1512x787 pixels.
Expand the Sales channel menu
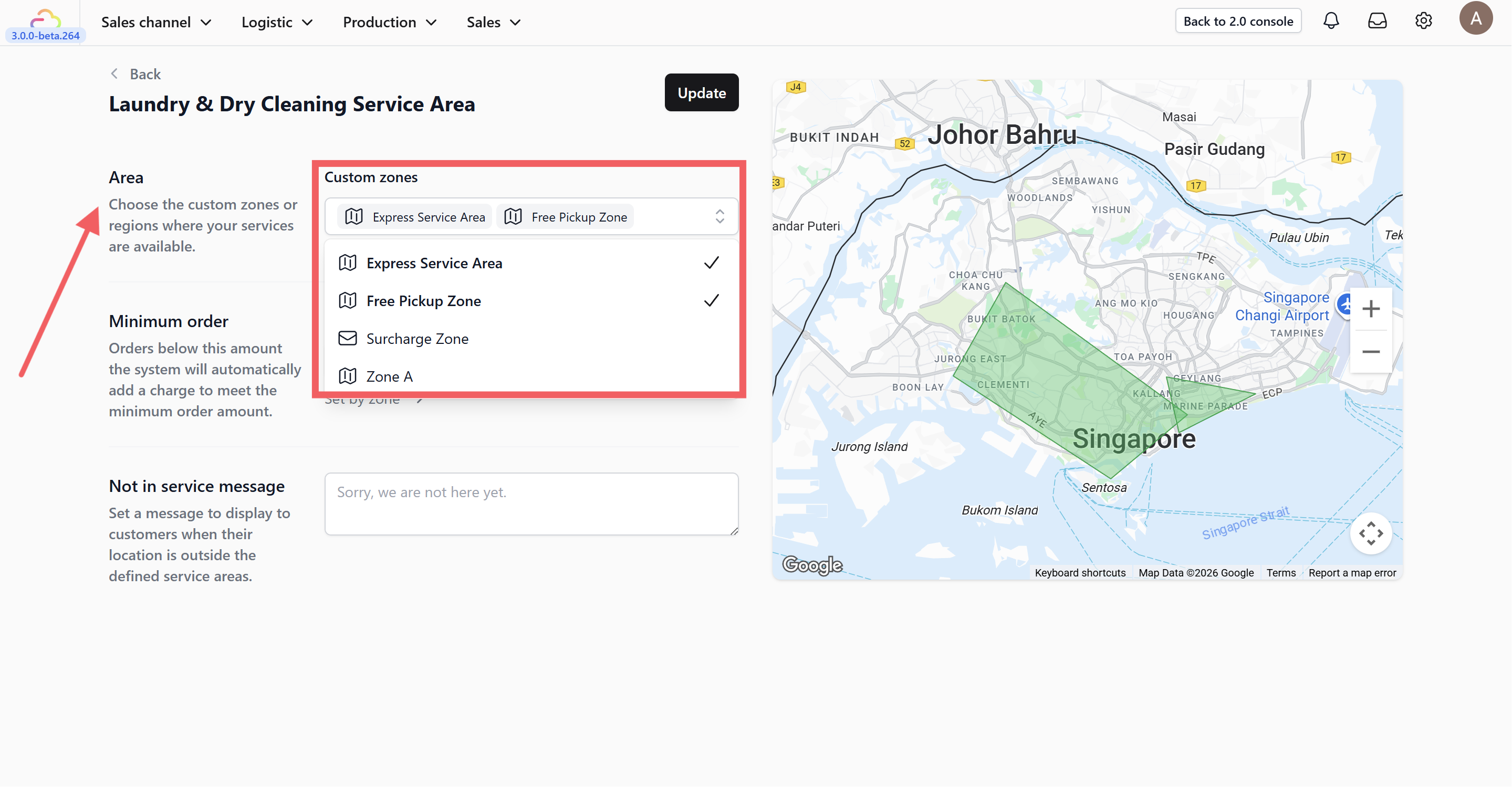pyautogui.click(x=156, y=22)
